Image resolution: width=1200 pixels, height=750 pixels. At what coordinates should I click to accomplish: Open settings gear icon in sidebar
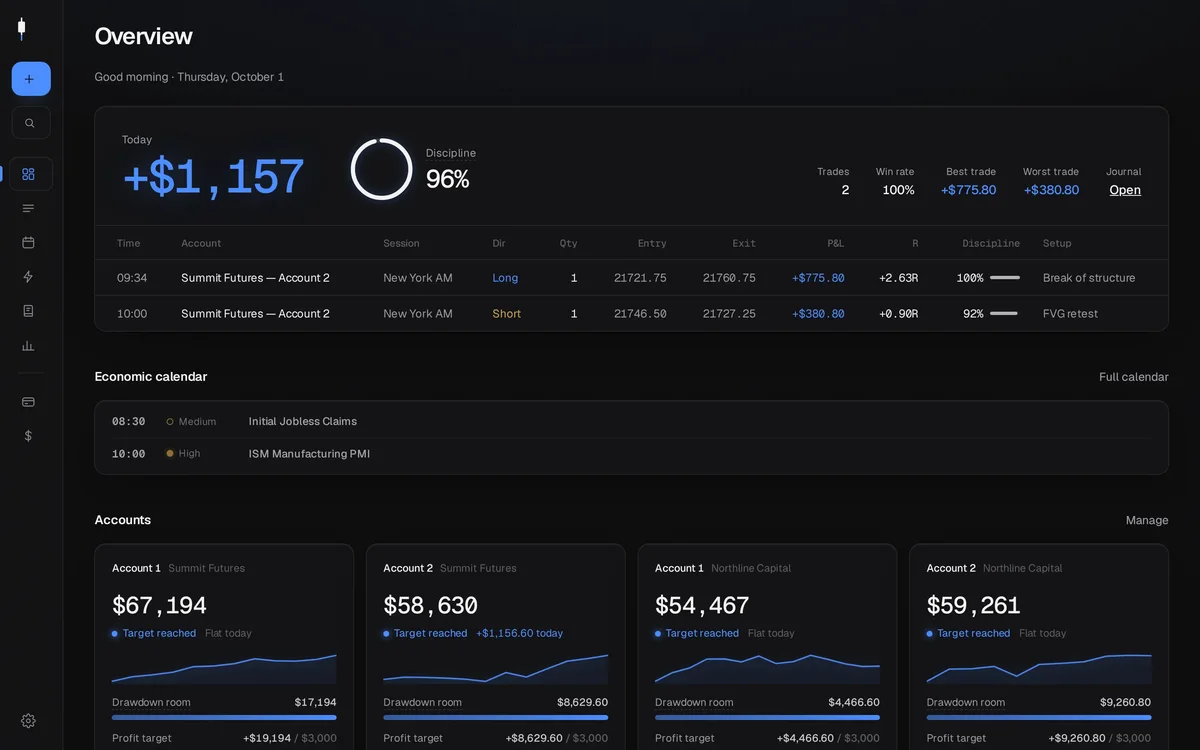[28, 721]
